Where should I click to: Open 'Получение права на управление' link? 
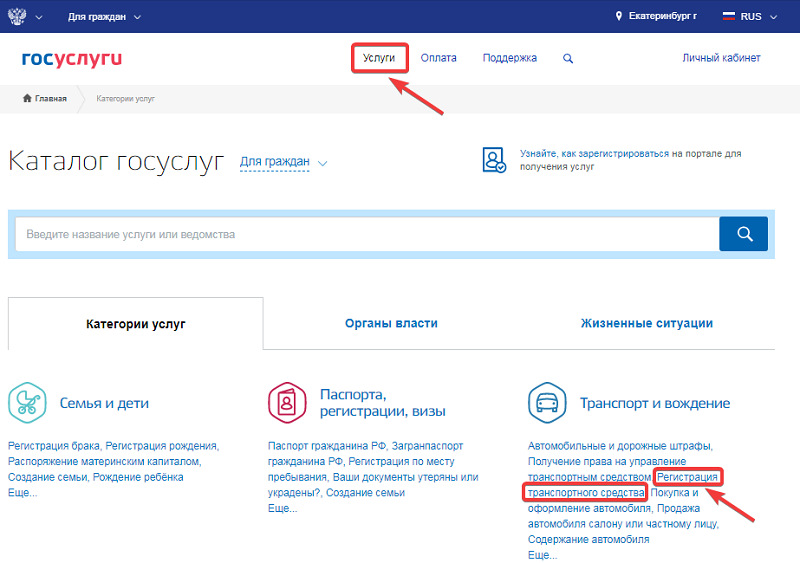607,469
